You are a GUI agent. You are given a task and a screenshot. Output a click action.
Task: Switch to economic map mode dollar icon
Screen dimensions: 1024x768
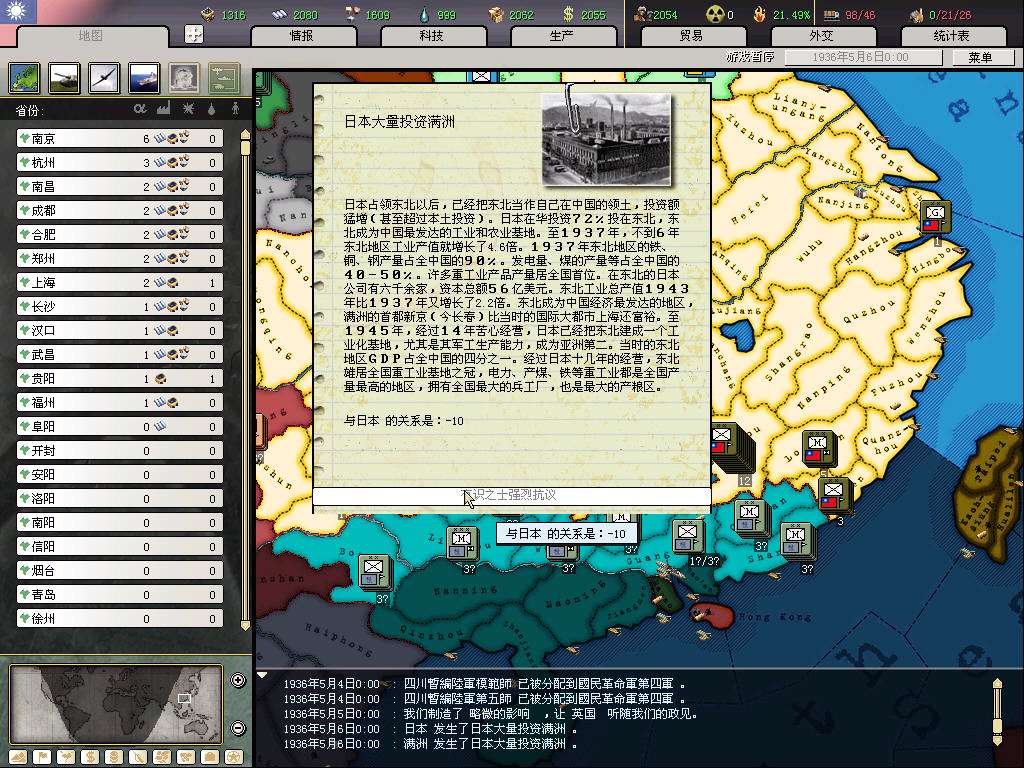pos(88,757)
